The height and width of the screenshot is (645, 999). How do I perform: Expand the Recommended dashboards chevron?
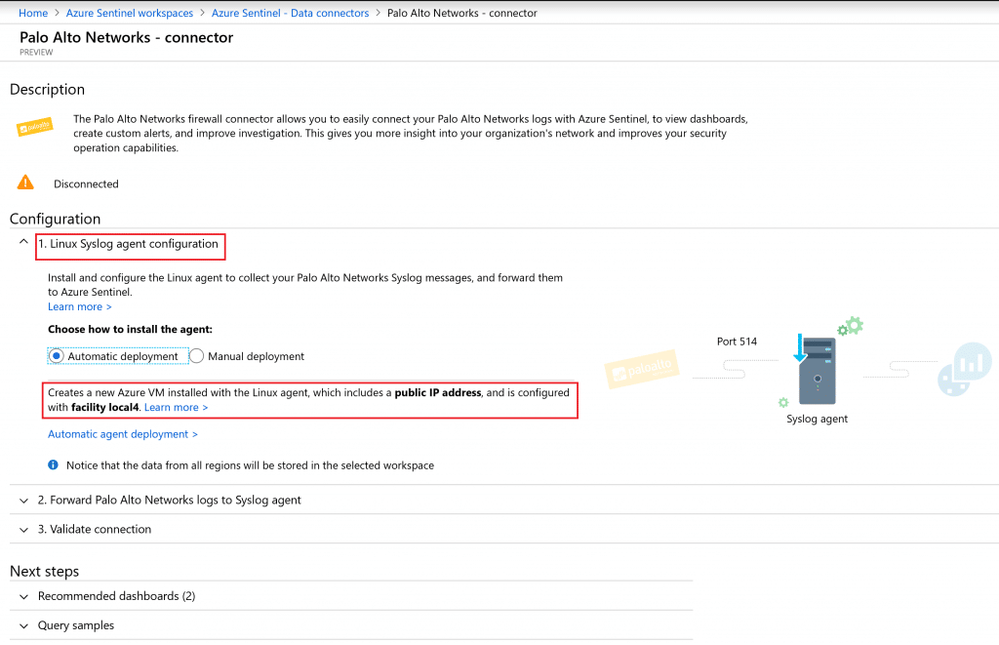pyautogui.click(x=24, y=597)
